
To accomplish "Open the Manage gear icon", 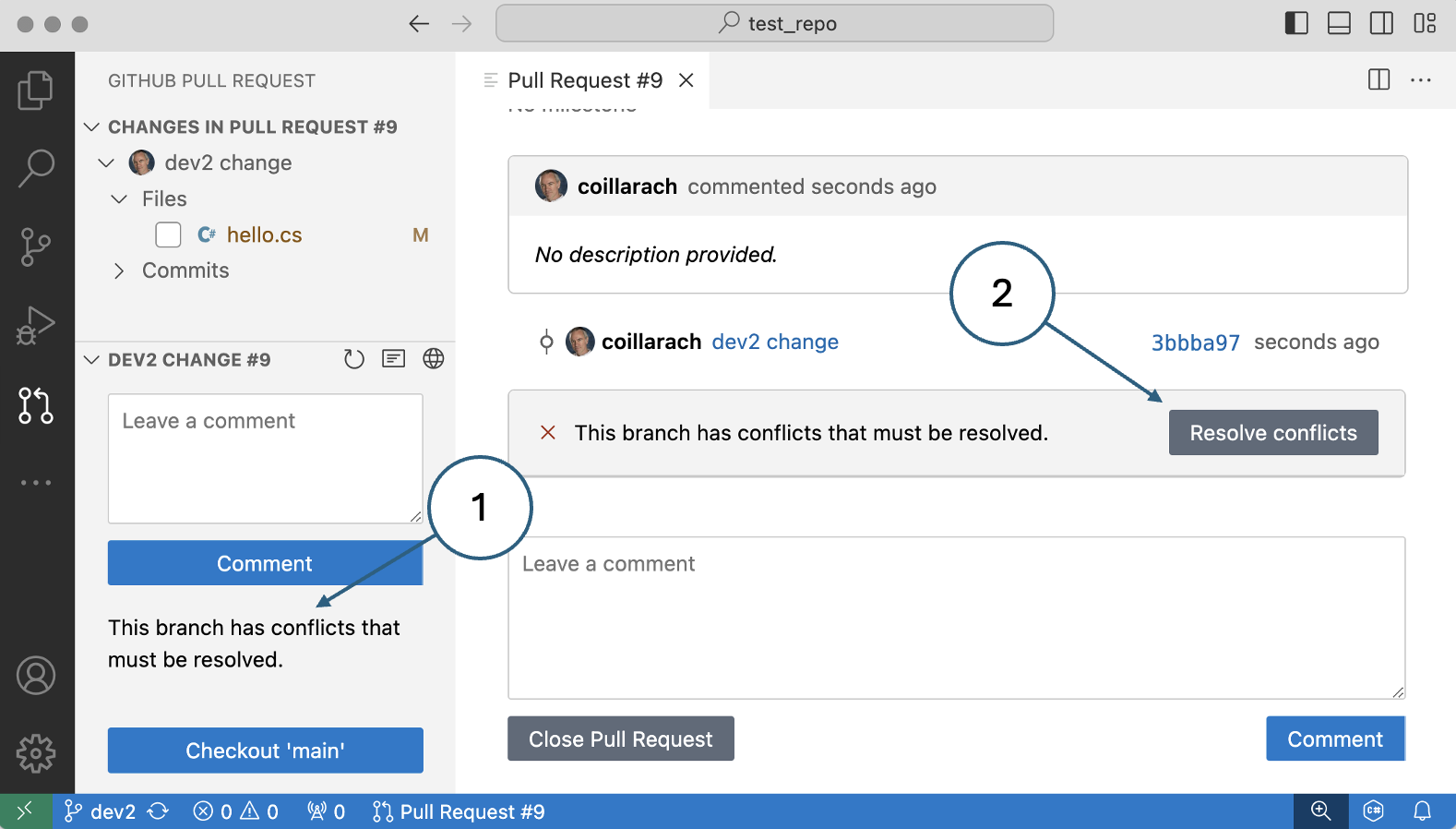I will (36, 753).
